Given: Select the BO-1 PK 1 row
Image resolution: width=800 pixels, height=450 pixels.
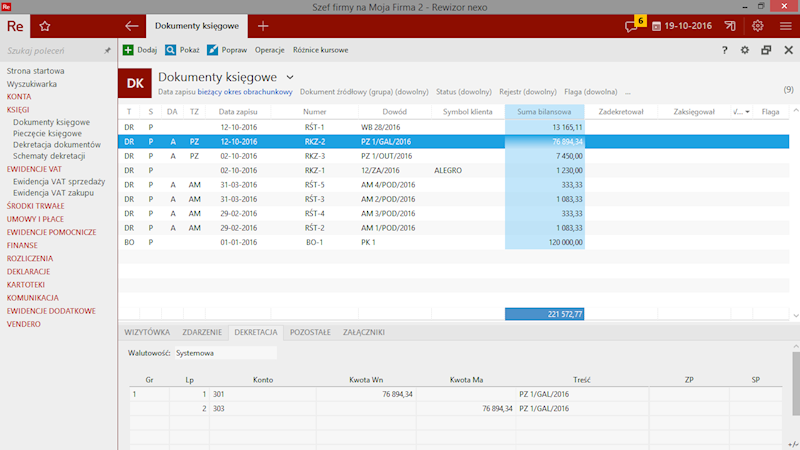Looking at the screenshot, I should [x=454, y=242].
